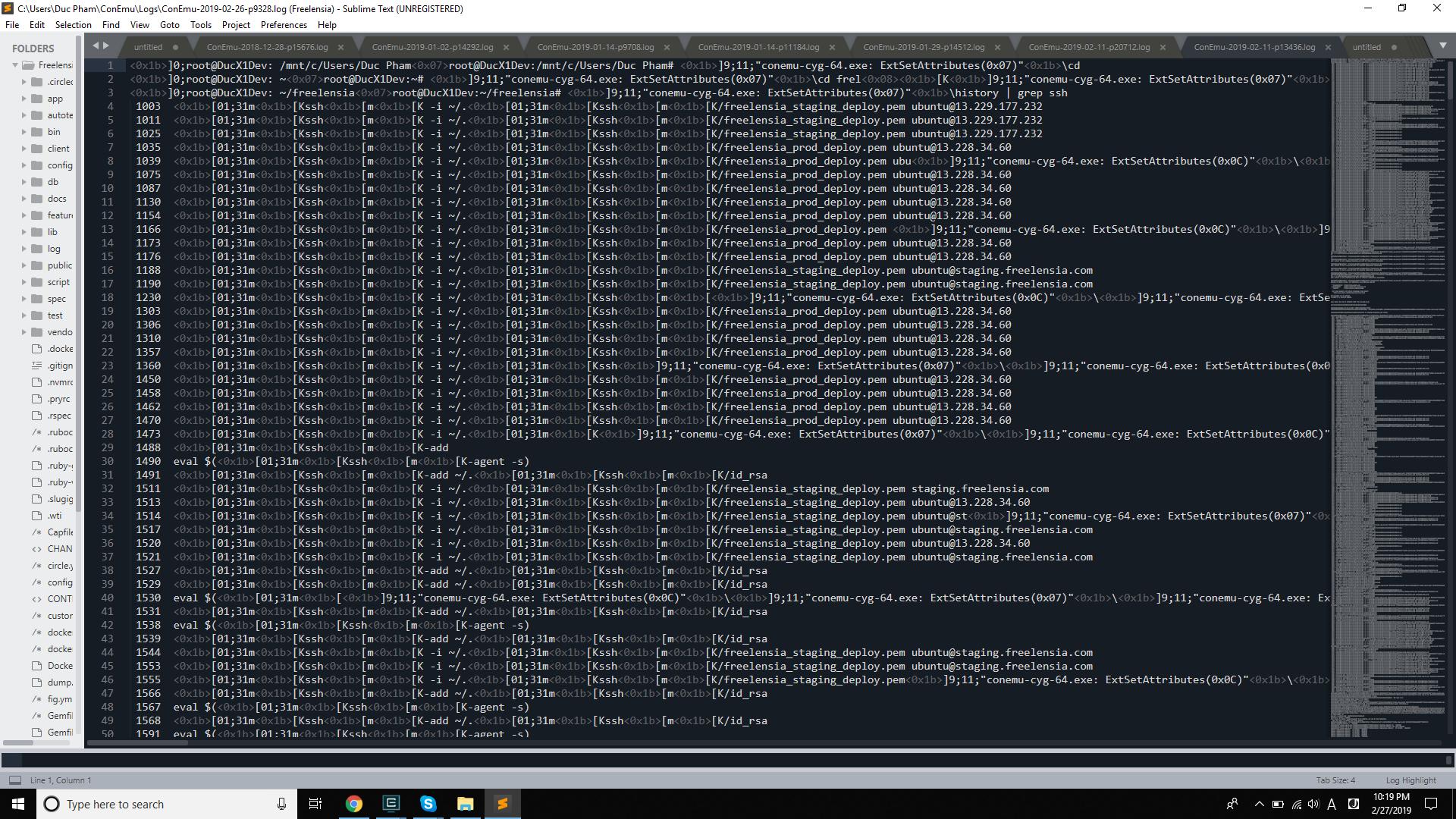
Task: Open the Goto menu
Action: coord(169,25)
